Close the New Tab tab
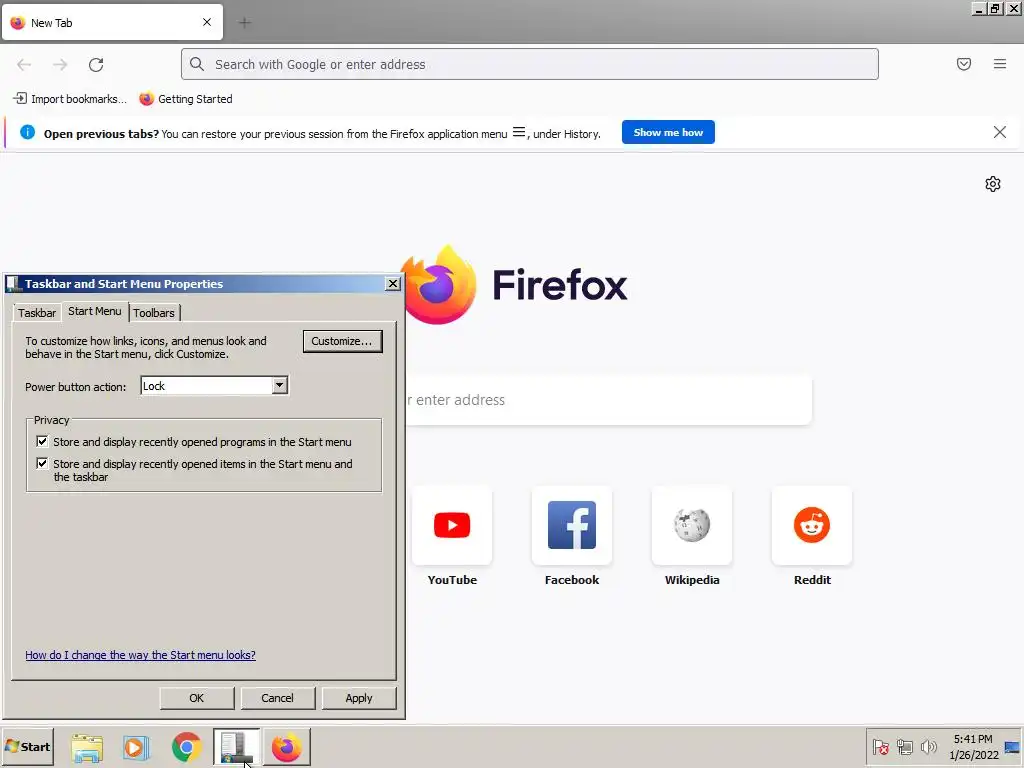This screenshot has width=1024, height=768. point(207,22)
